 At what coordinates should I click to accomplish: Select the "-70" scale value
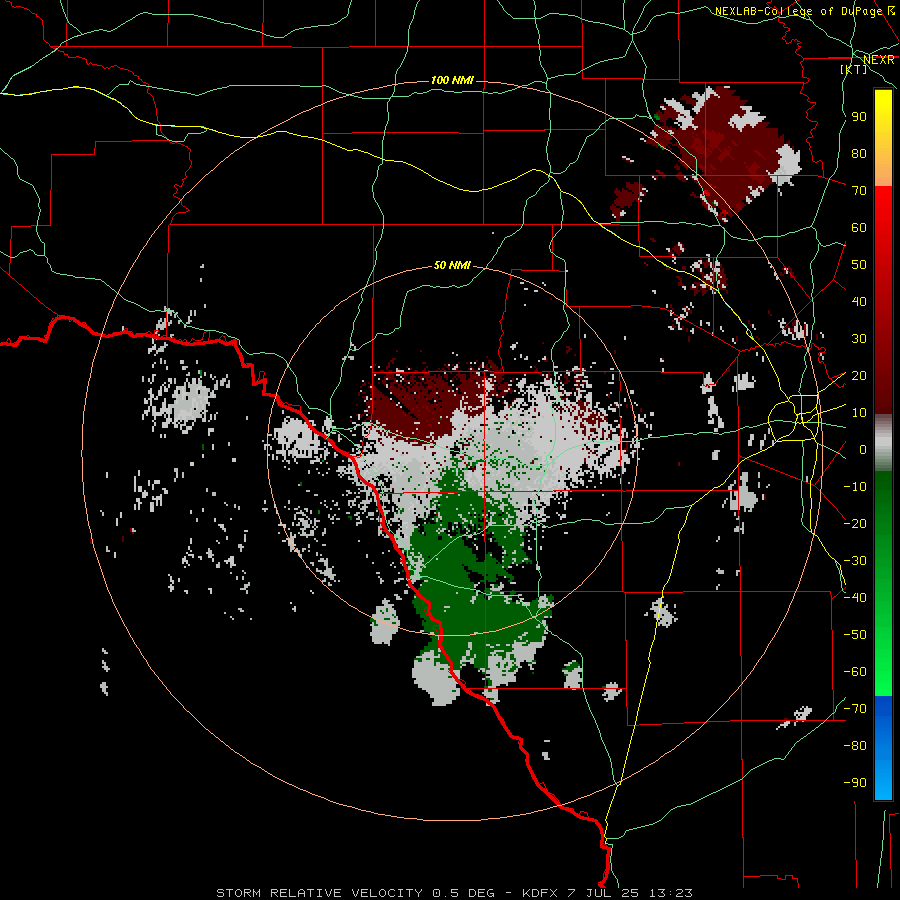855,708
